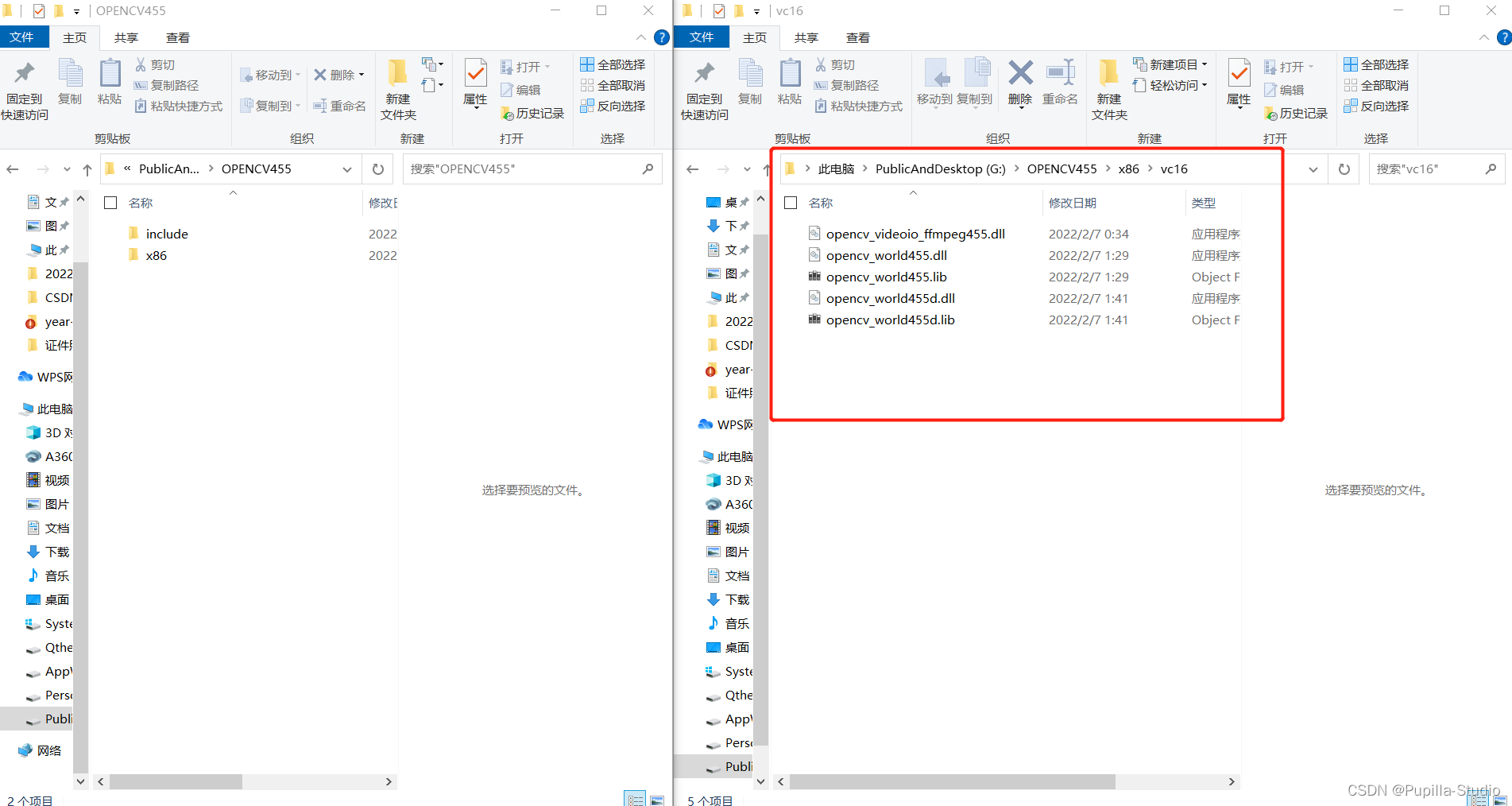Screen dimensions: 1512x806
Task: Click PublicAndDesktop (G:) breadcrumb in vc16 window
Action: pyautogui.click(x=940, y=169)
